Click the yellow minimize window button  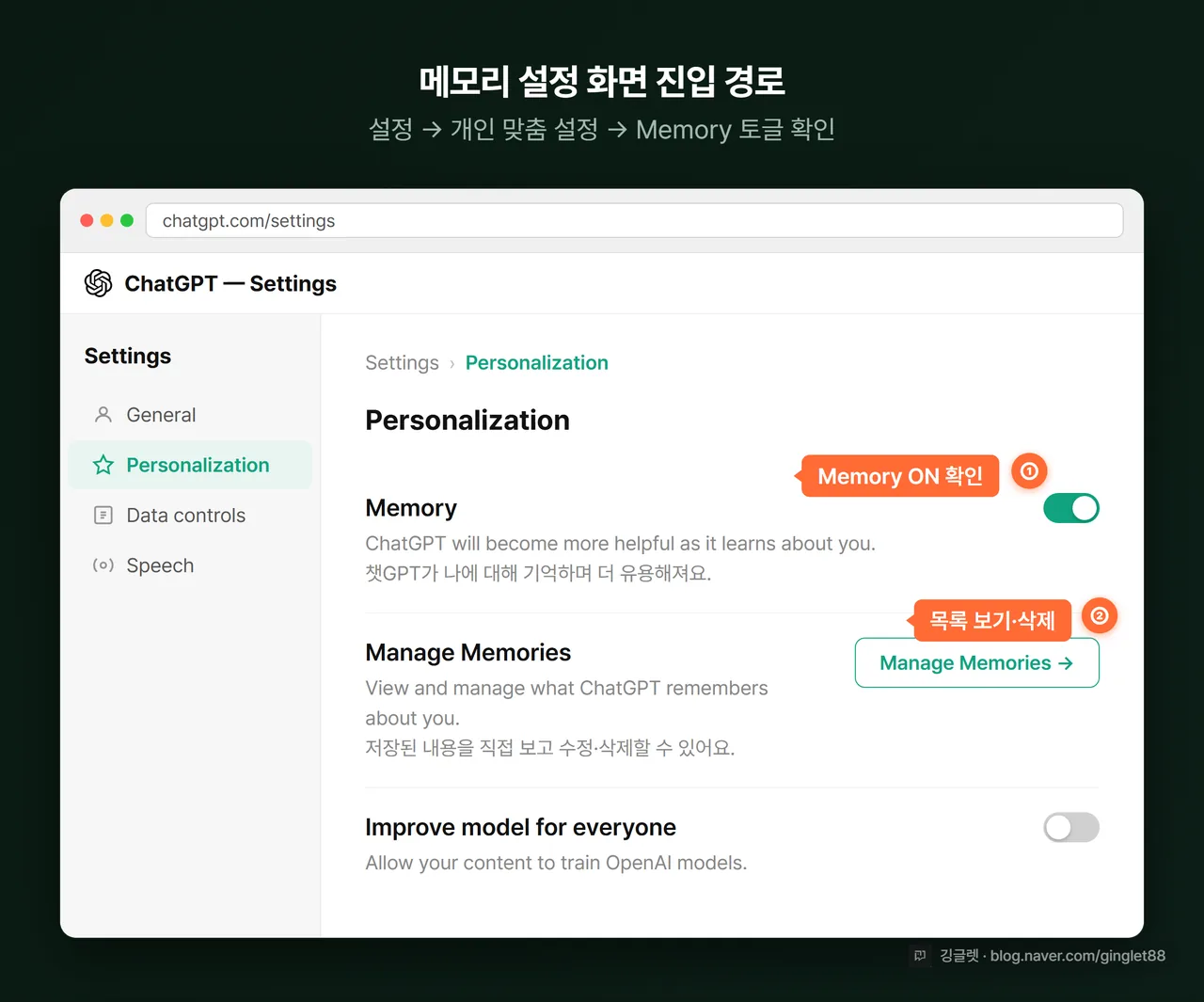pos(107,220)
